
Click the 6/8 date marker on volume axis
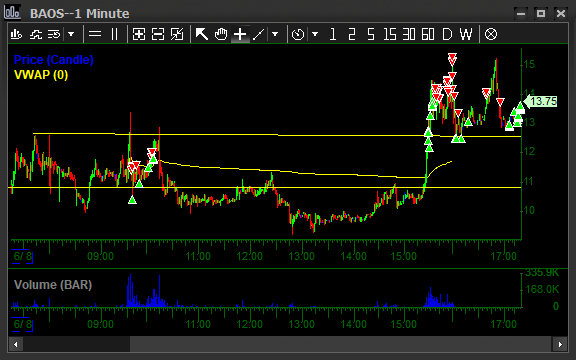(22, 324)
